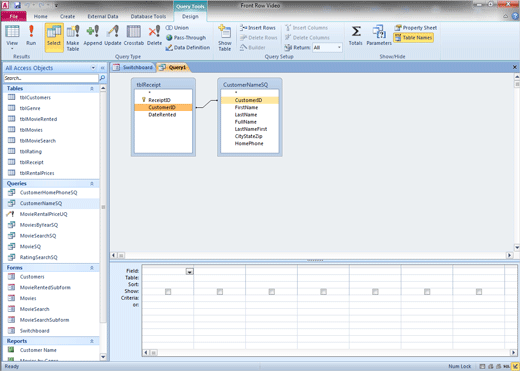Close the Query1 document window
Image resolution: width=520 pixels, height=371 pixels.
[x=515, y=67]
